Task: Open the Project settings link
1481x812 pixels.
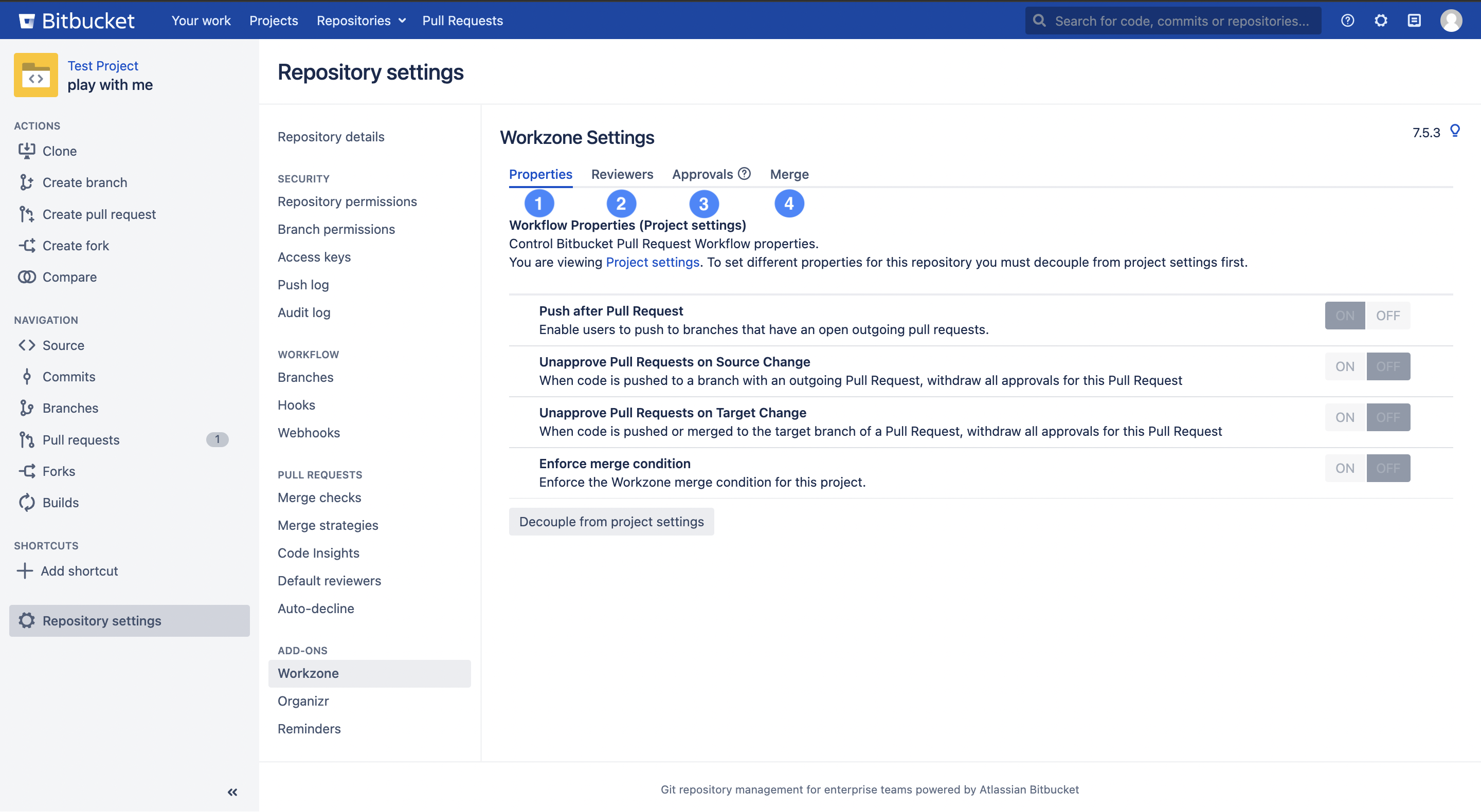Action: pos(653,262)
